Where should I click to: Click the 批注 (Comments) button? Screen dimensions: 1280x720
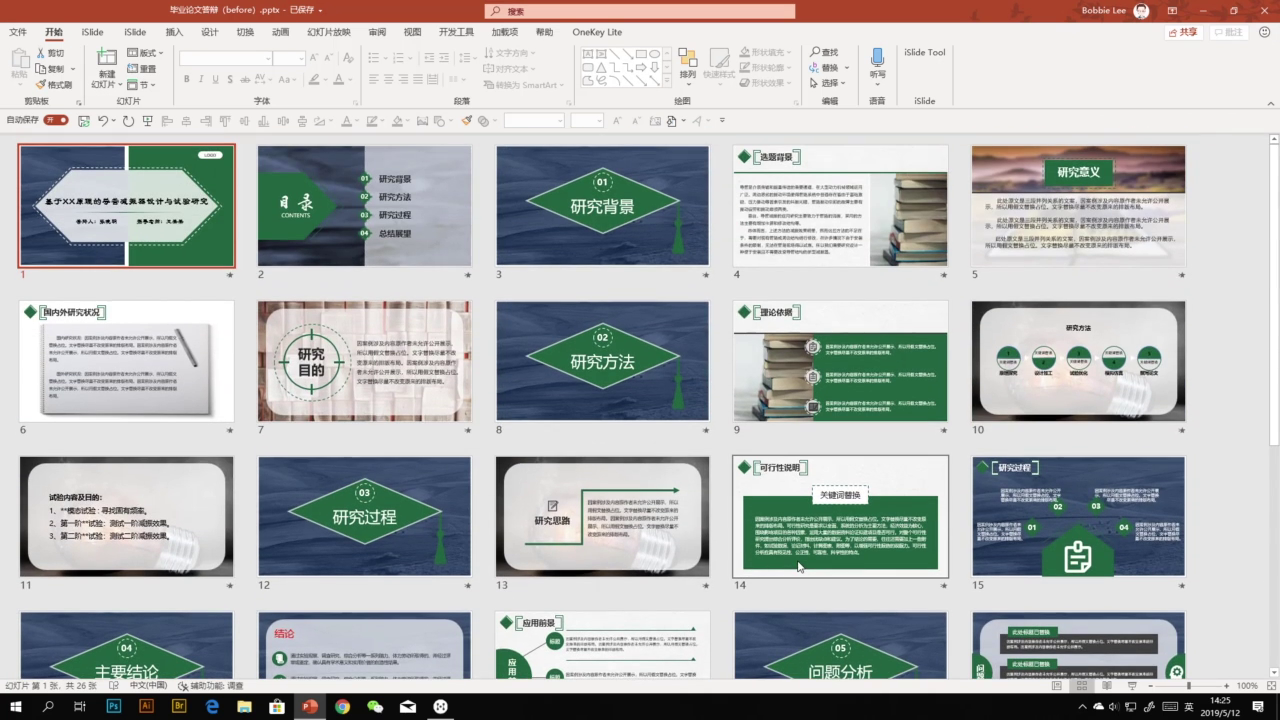pyautogui.click(x=1229, y=32)
